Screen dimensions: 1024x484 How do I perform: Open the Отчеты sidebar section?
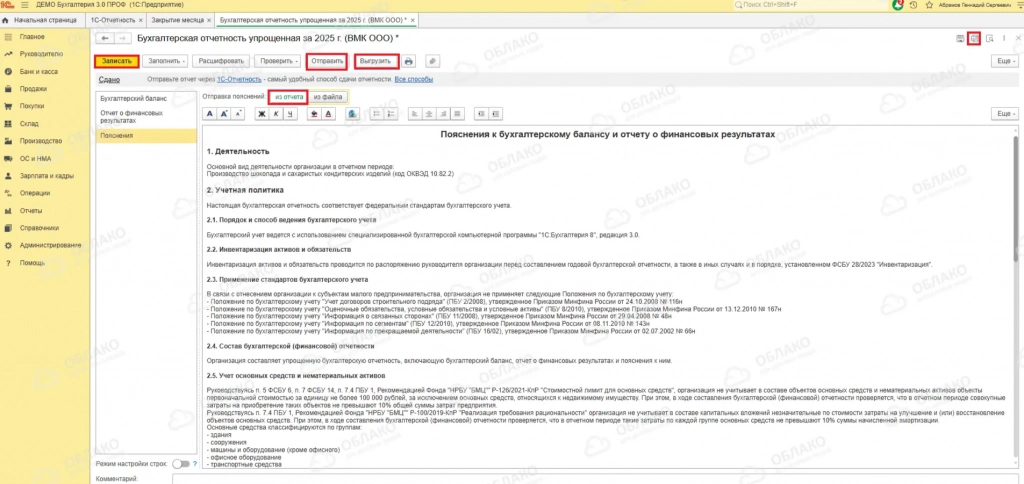coord(31,210)
